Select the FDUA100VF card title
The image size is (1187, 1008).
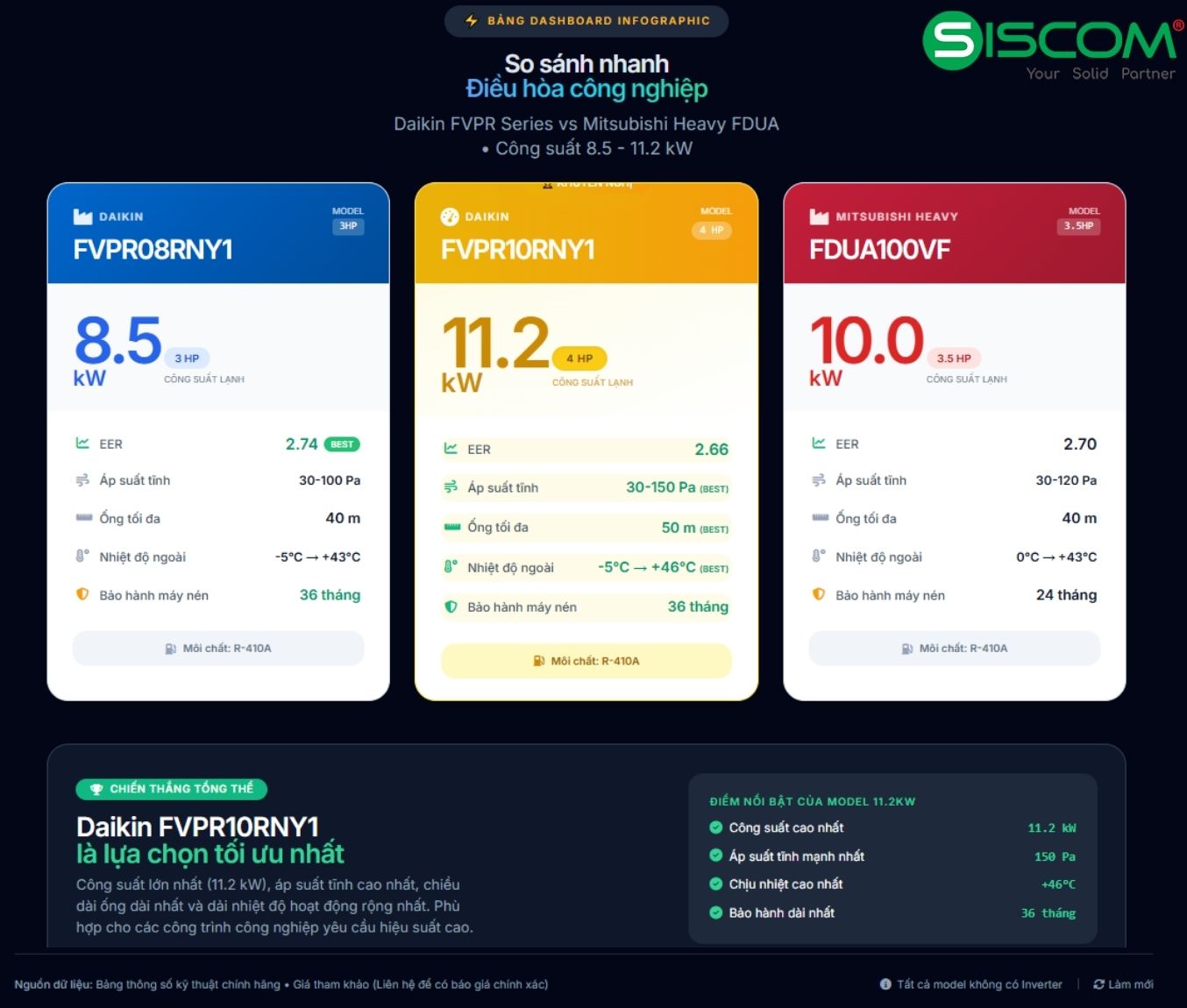tap(879, 250)
